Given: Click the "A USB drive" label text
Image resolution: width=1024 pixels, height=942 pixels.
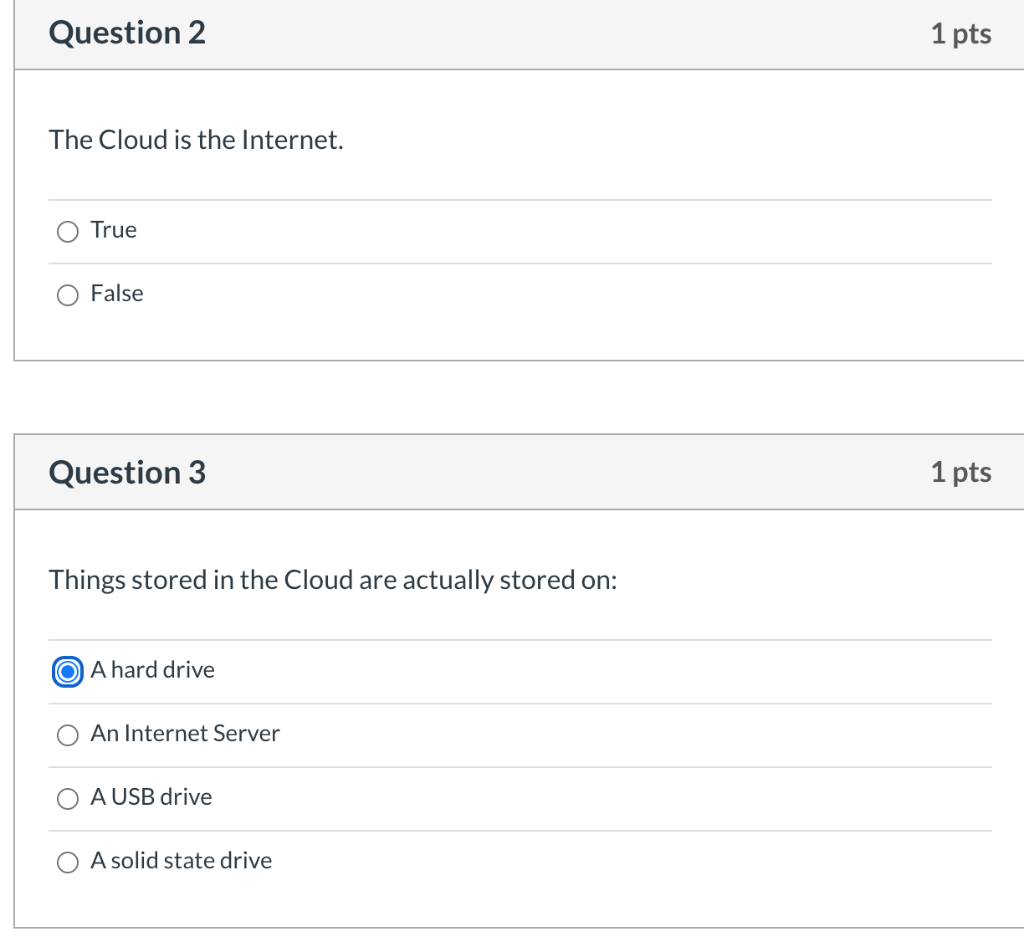Looking at the screenshot, I should click(151, 797).
